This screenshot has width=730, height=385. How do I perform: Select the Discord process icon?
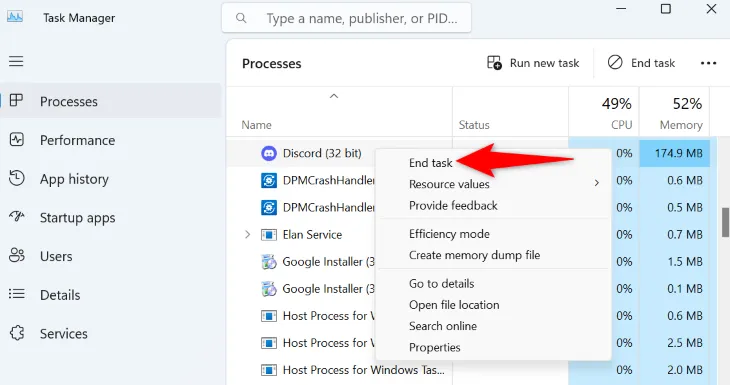269,153
